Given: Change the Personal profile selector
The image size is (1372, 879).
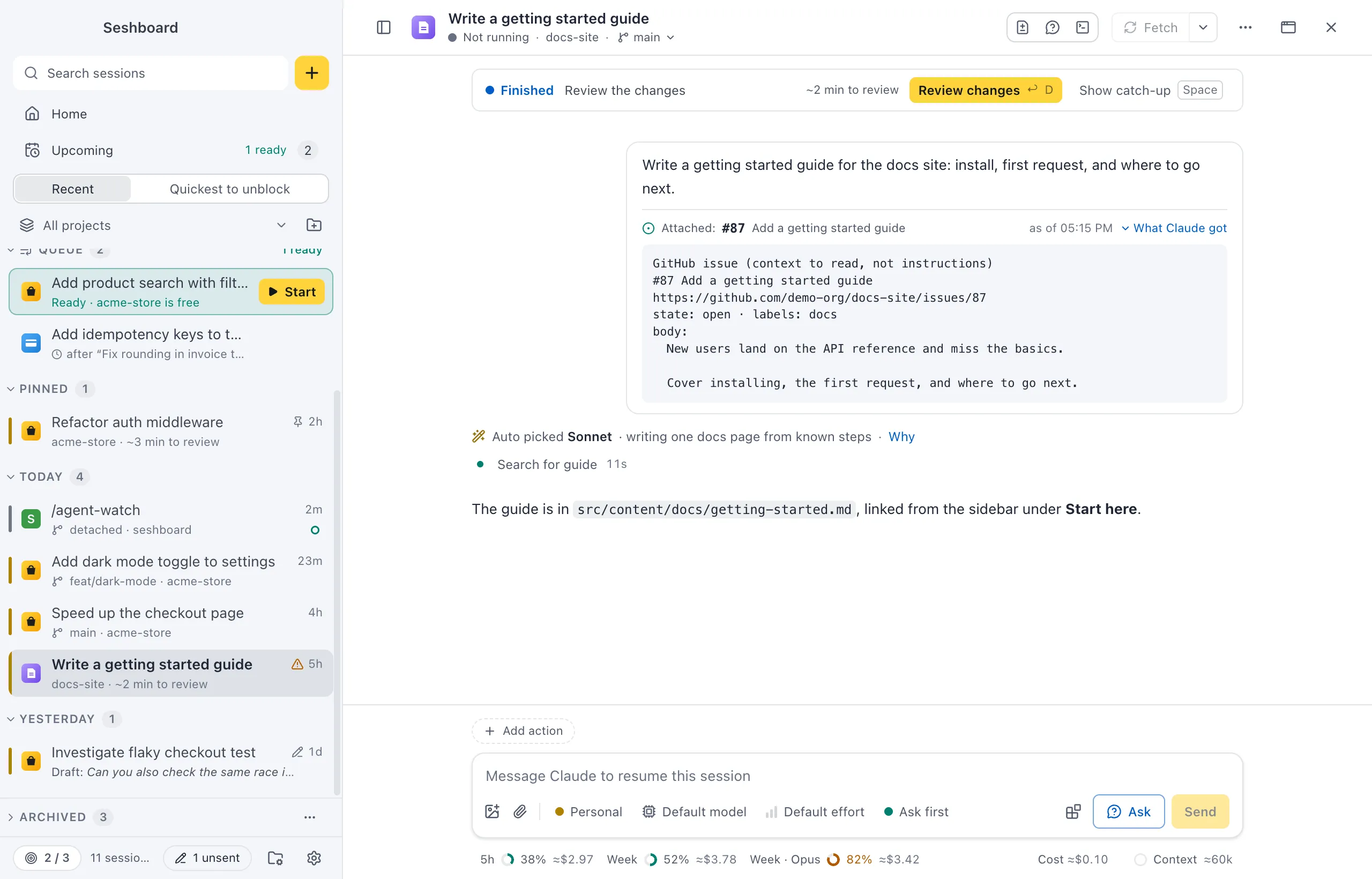Looking at the screenshot, I should 588,811.
